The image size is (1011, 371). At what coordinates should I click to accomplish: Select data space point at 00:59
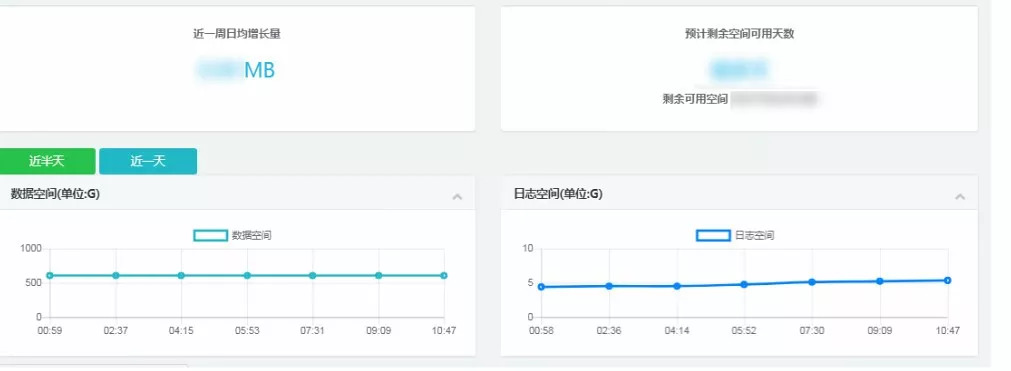pos(50,276)
